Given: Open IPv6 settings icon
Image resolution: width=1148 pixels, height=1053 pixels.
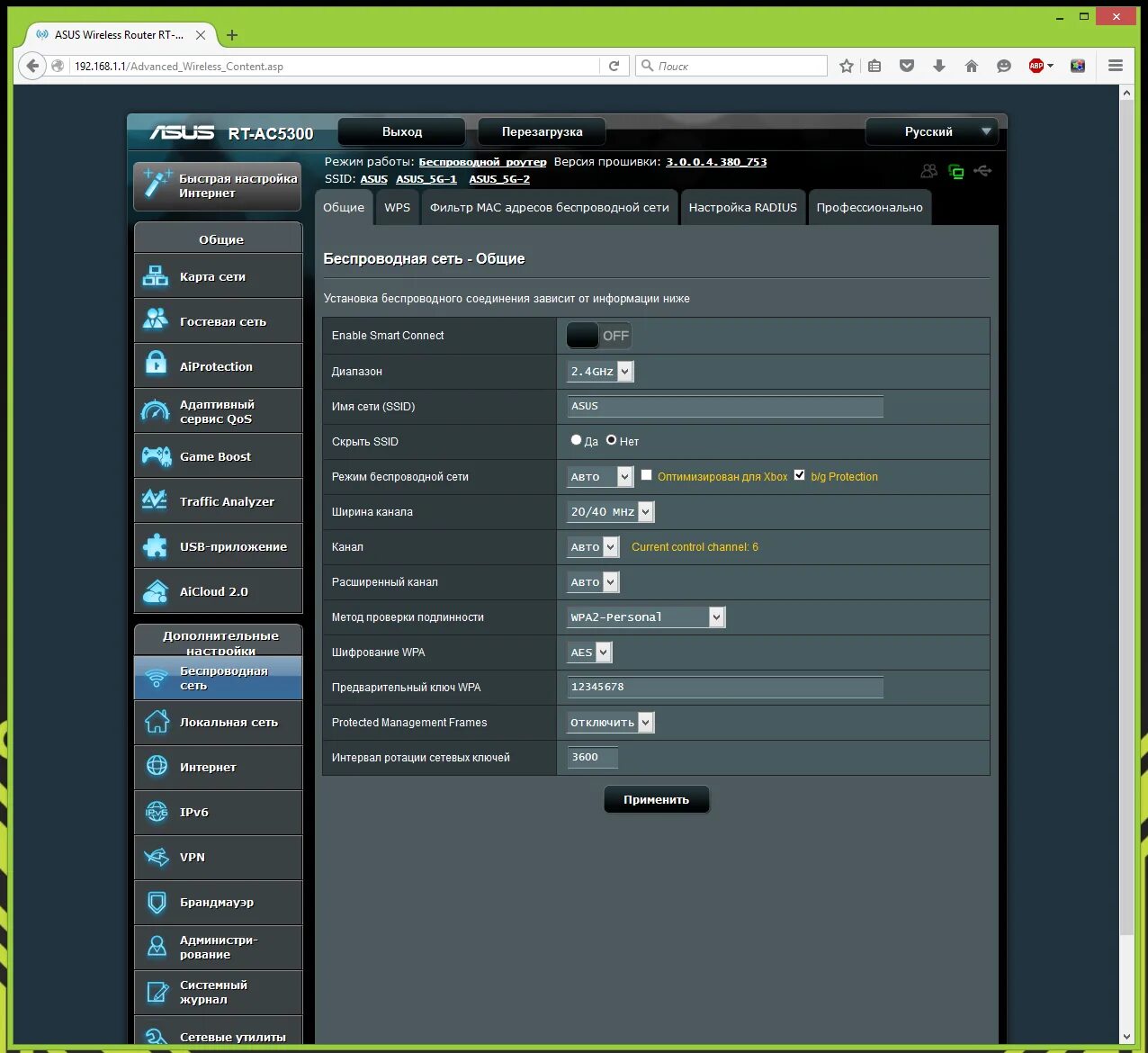Looking at the screenshot, I should click(x=157, y=812).
